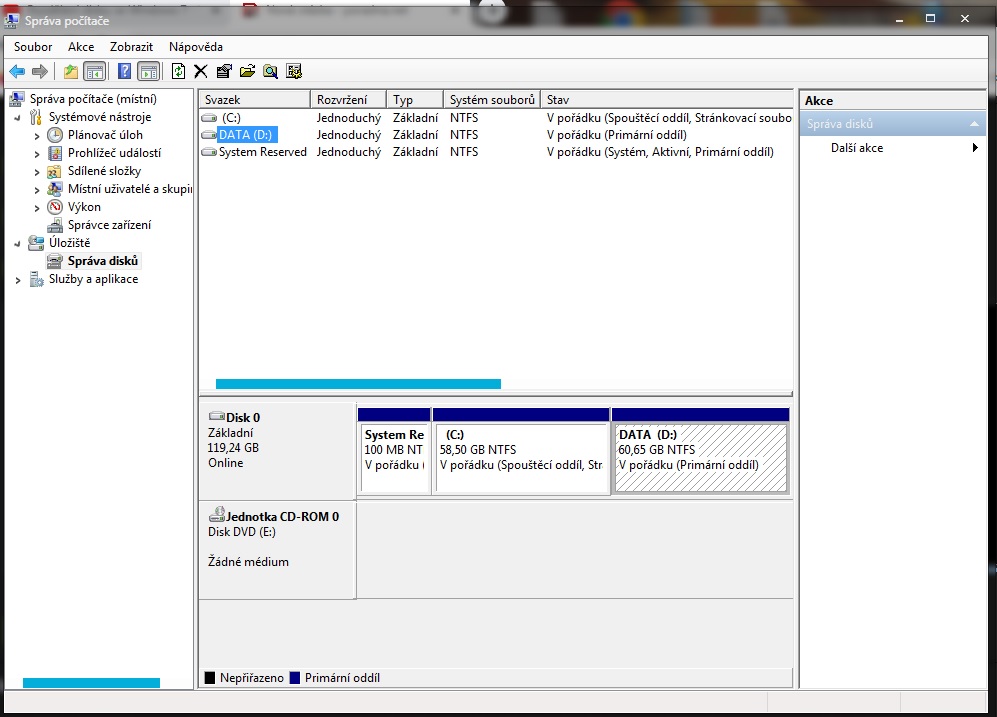Image resolution: width=997 pixels, height=717 pixels.
Task: Click the blue Primární oddíl legend swatch
Action: coord(294,678)
